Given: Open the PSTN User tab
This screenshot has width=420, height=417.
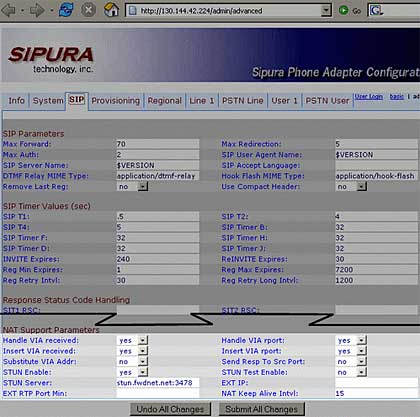Looking at the screenshot, I should click(x=327, y=101).
